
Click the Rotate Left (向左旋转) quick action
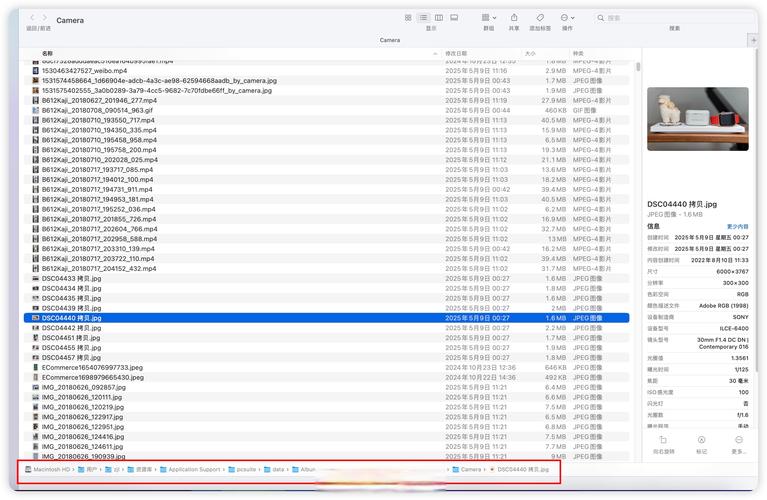[x=663, y=441]
